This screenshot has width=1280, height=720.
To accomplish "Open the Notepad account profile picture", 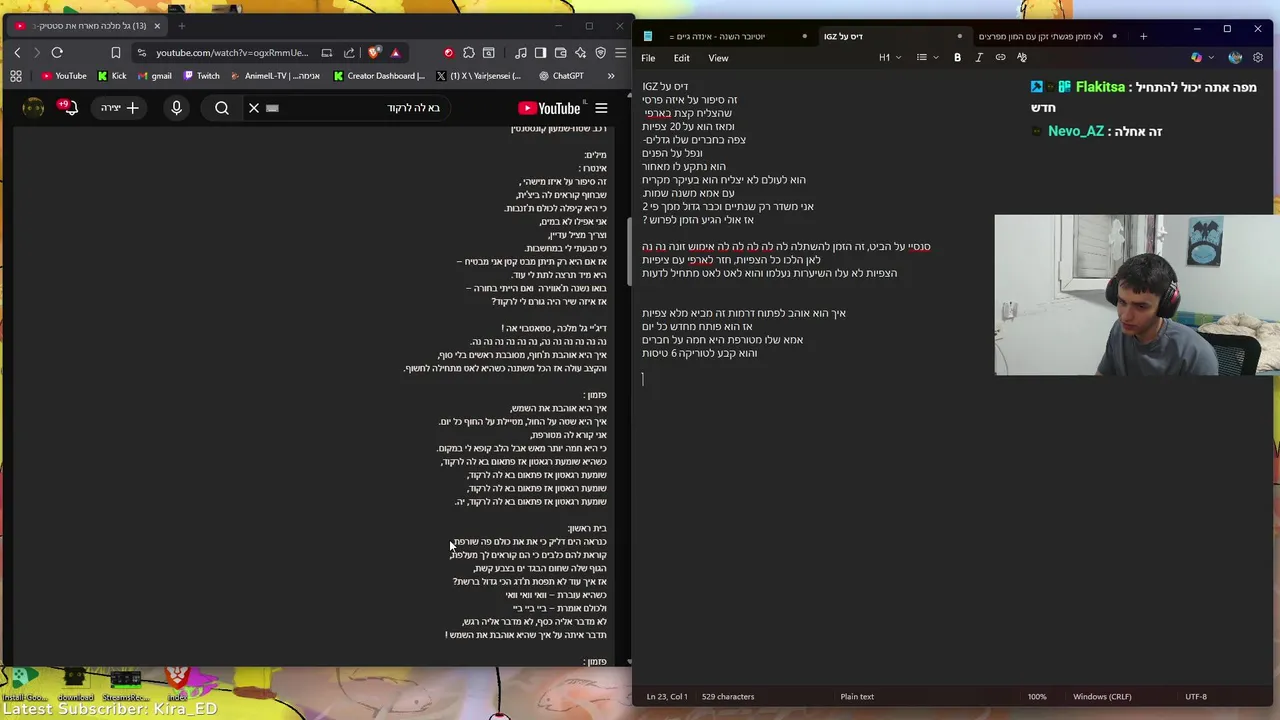I will tap(1235, 58).
